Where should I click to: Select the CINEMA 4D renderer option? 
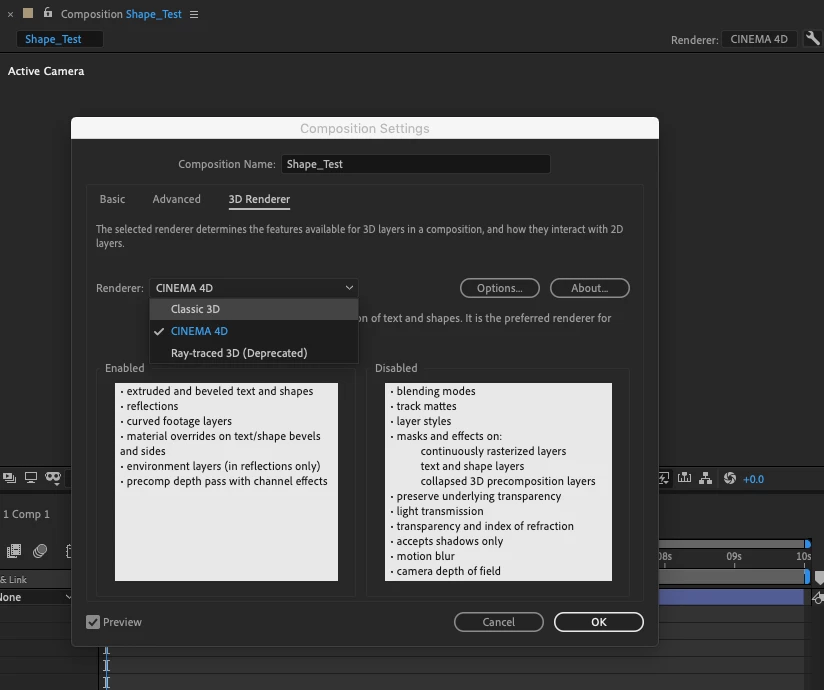click(254, 331)
